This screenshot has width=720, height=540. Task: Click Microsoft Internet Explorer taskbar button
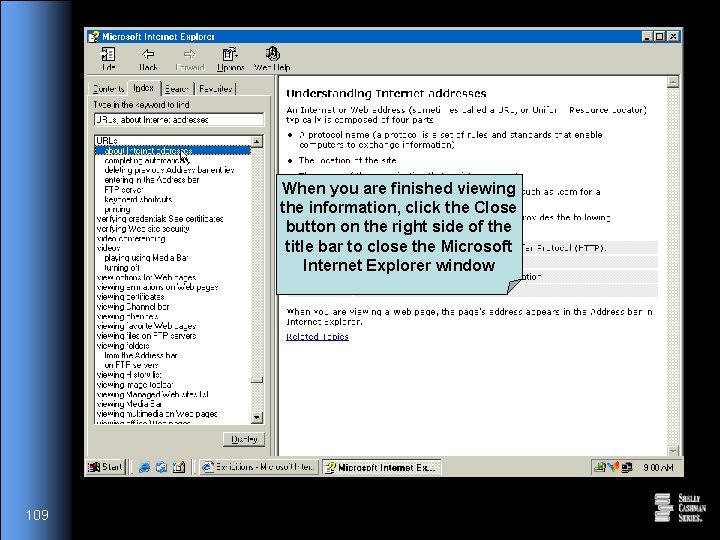382,467
